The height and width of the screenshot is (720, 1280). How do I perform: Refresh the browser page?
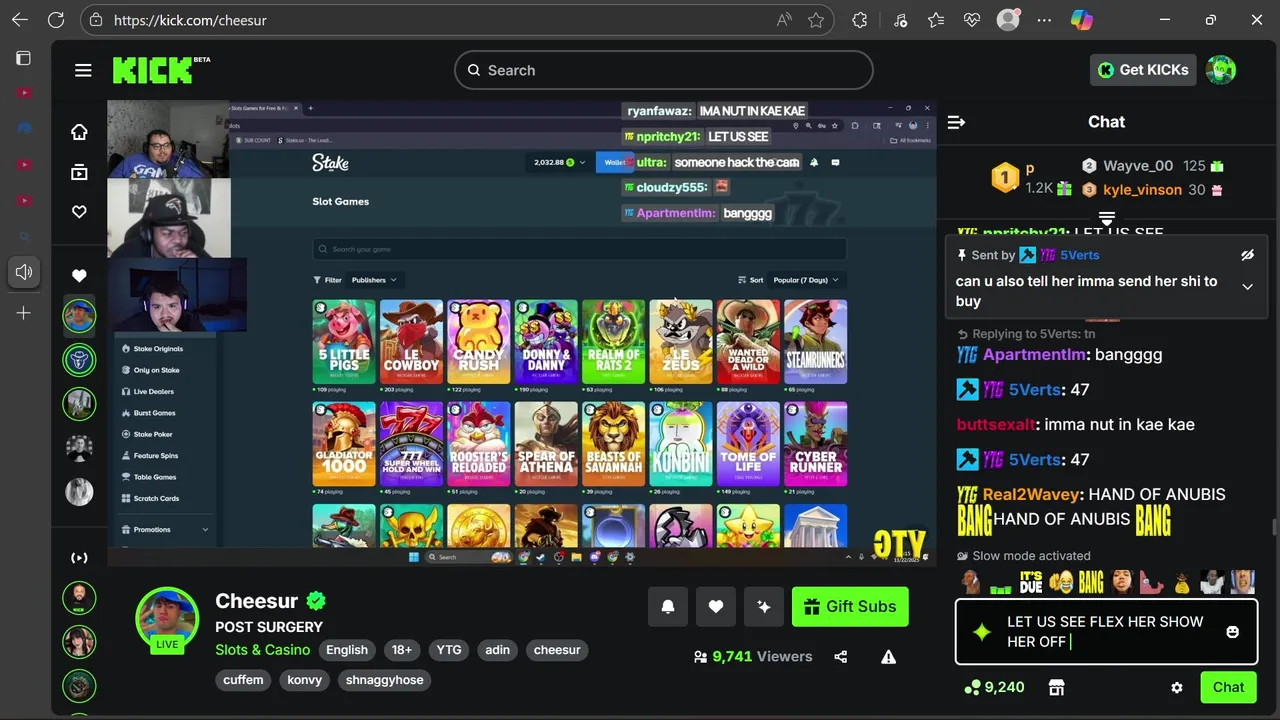[56, 20]
